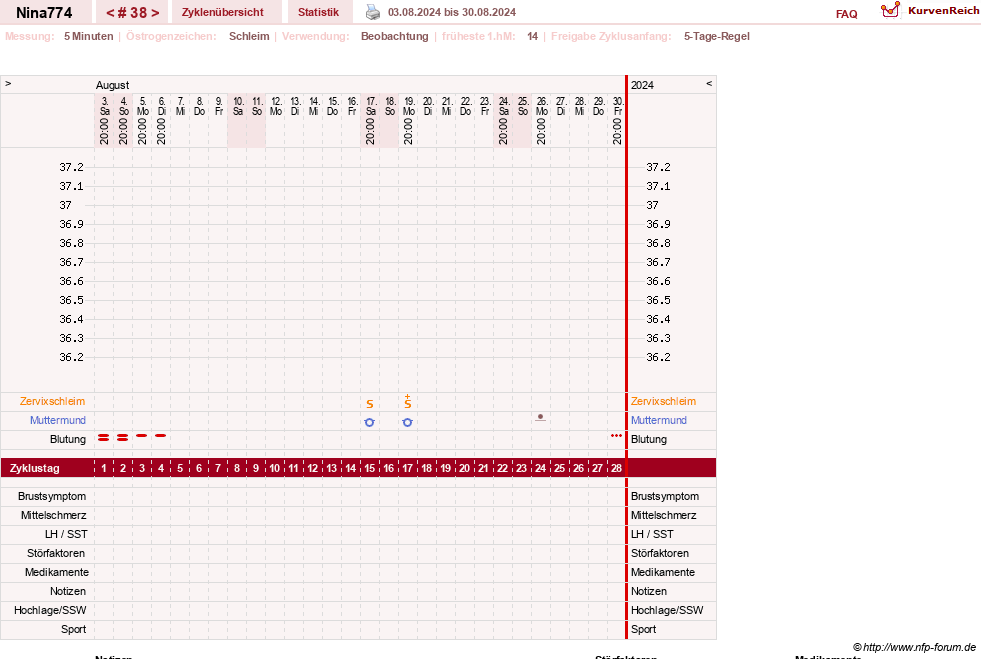Click the Schleim setting value
981x659 pixels.
click(249, 36)
